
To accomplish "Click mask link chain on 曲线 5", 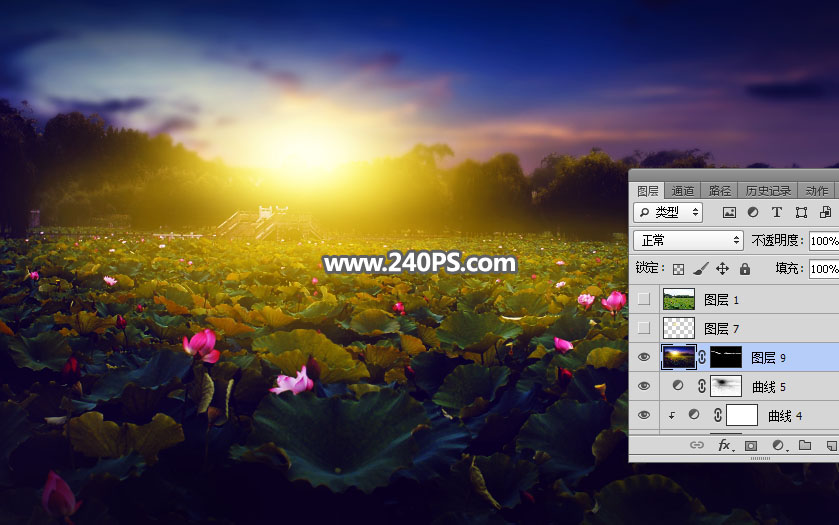I will point(701,386).
